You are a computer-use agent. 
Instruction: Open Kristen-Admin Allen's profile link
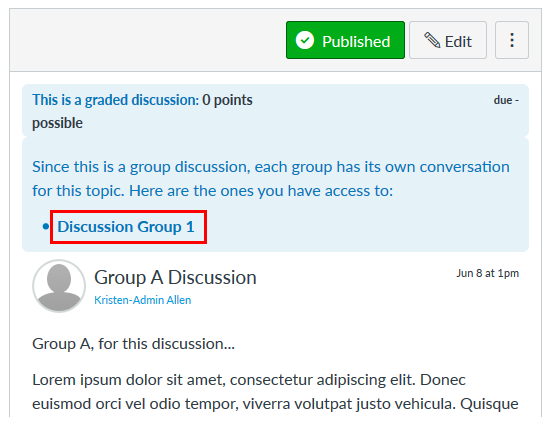pyautogui.click(x=142, y=300)
